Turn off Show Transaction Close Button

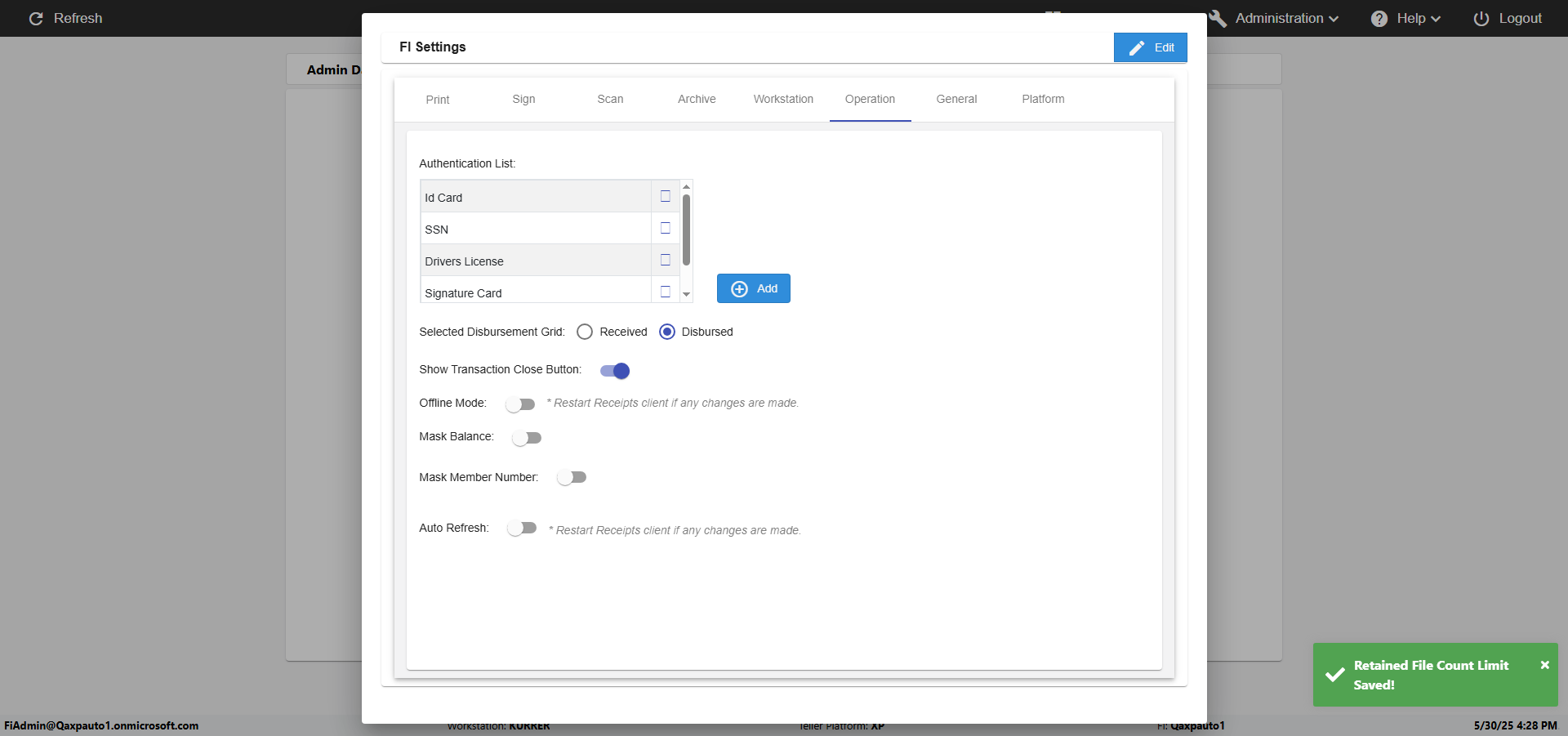point(615,371)
